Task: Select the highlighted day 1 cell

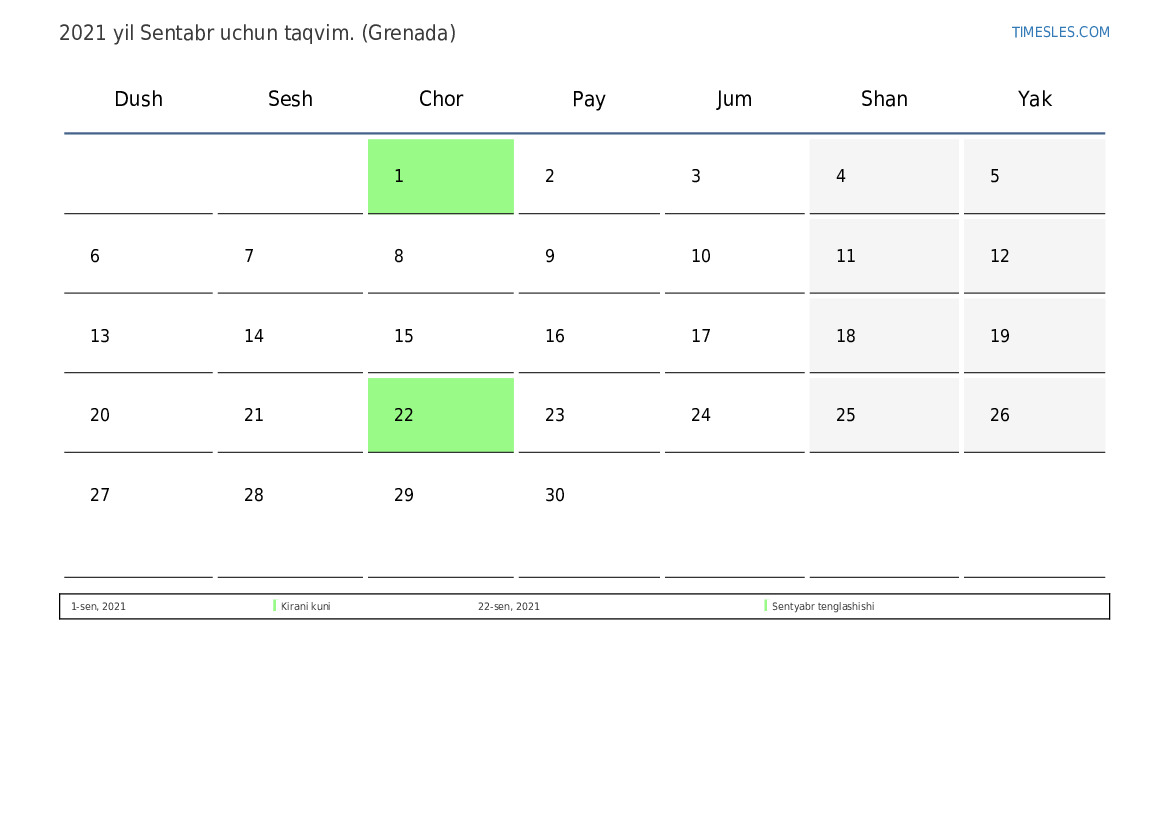Action: pyautogui.click(x=441, y=176)
